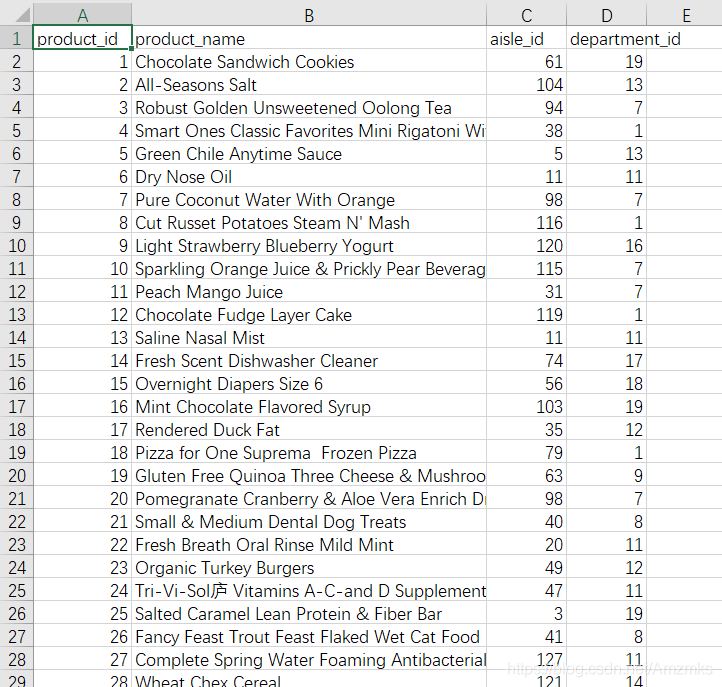Select column B header
The image size is (722, 687).
[309, 14]
